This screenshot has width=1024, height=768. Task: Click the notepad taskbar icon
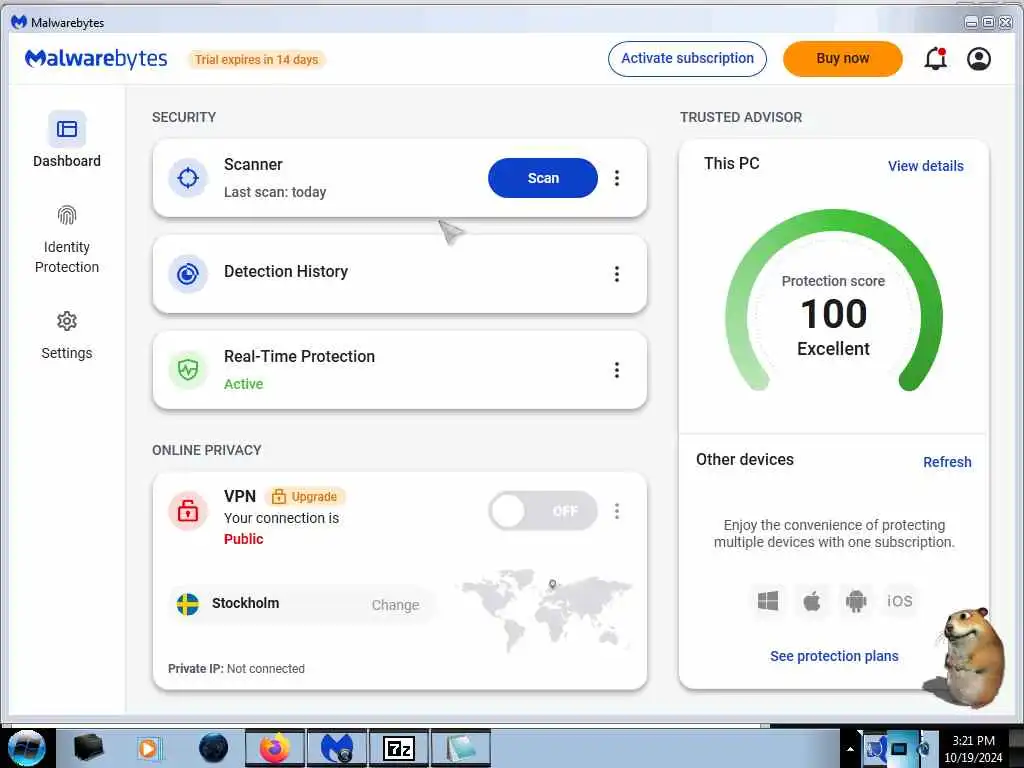[x=460, y=748]
